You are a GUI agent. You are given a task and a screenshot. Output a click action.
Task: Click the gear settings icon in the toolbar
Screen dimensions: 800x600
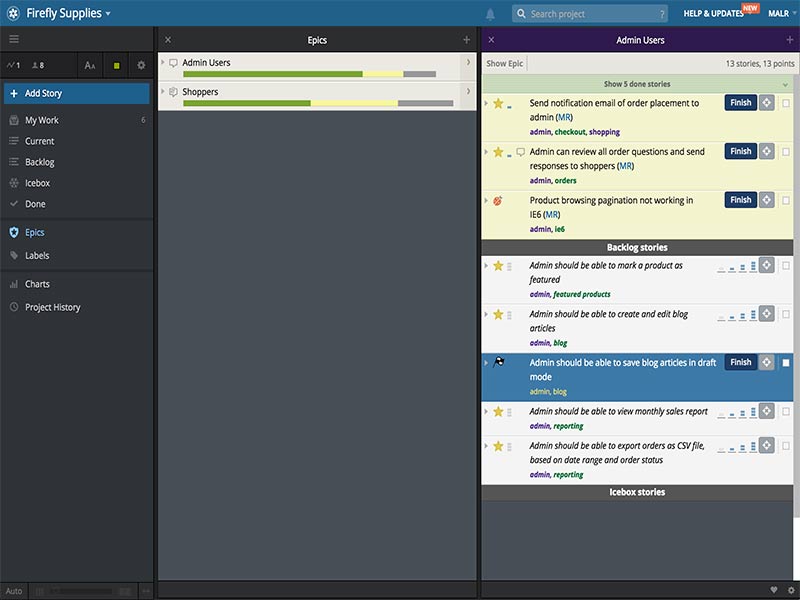(141, 63)
